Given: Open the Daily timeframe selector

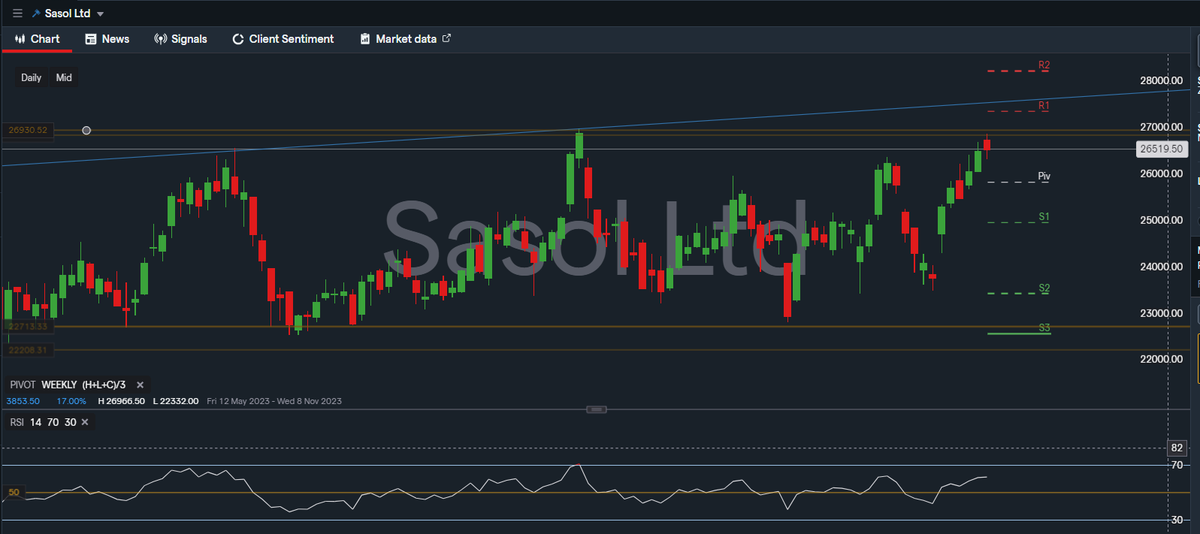Looking at the screenshot, I should tap(31, 77).
